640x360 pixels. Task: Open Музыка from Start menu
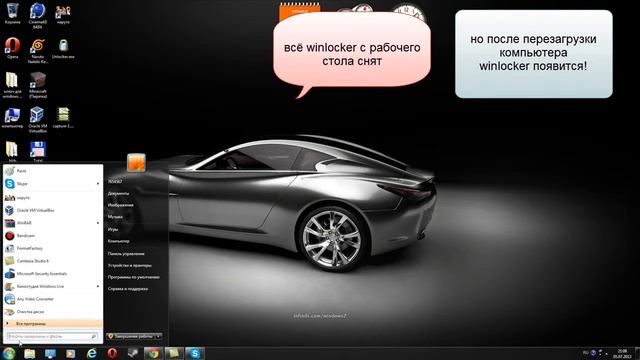click(x=115, y=217)
